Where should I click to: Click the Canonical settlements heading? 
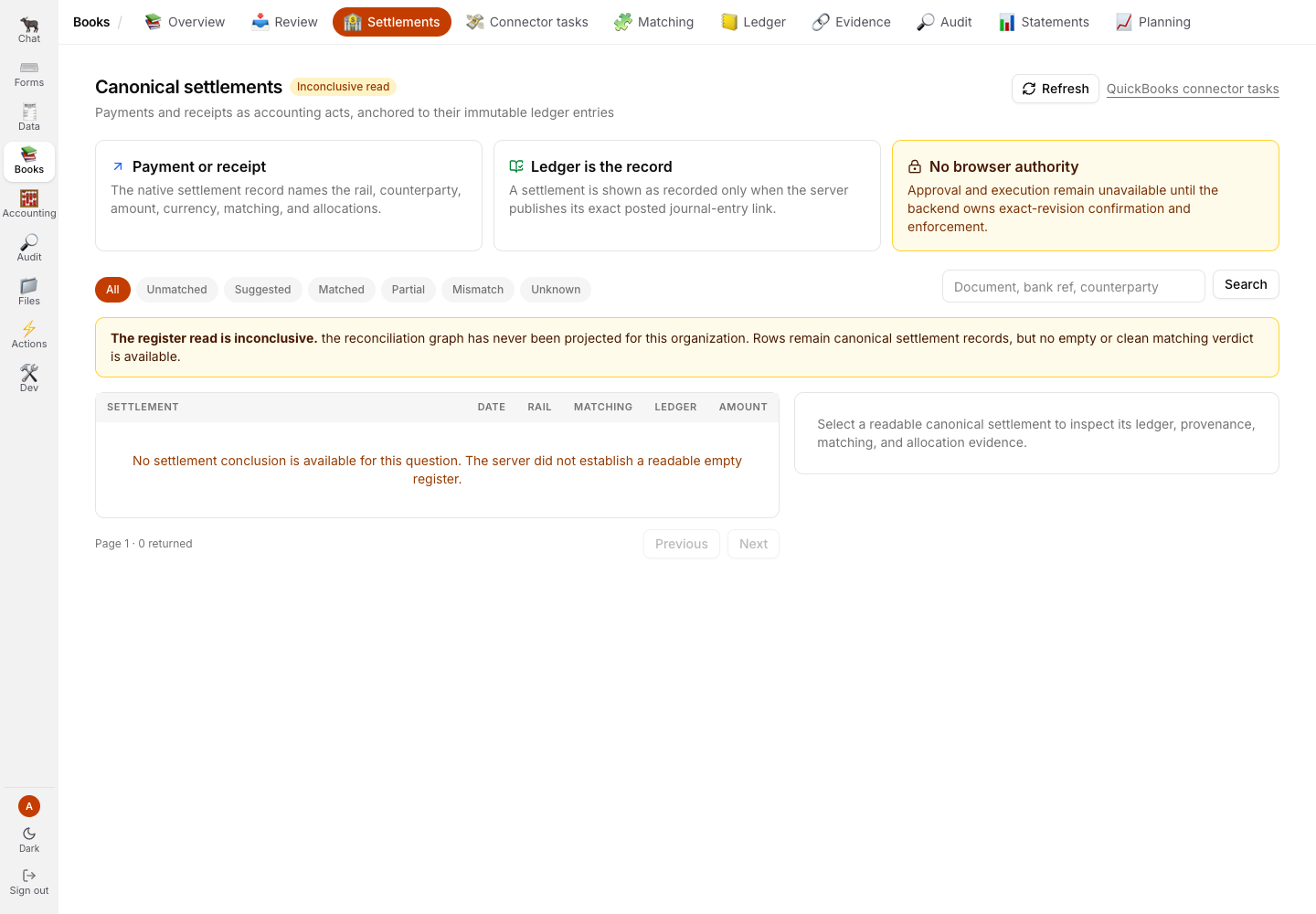point(188,87)
